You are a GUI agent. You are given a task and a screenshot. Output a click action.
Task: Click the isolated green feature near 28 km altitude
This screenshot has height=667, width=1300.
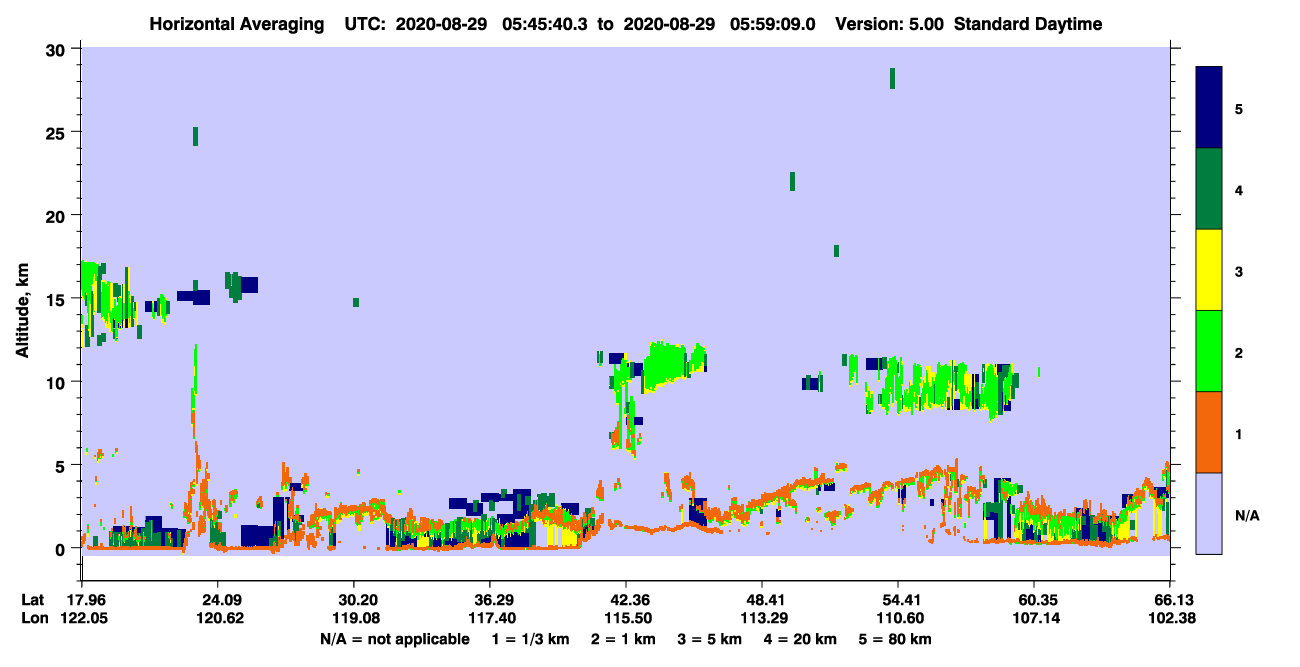(x=892, y=78)
